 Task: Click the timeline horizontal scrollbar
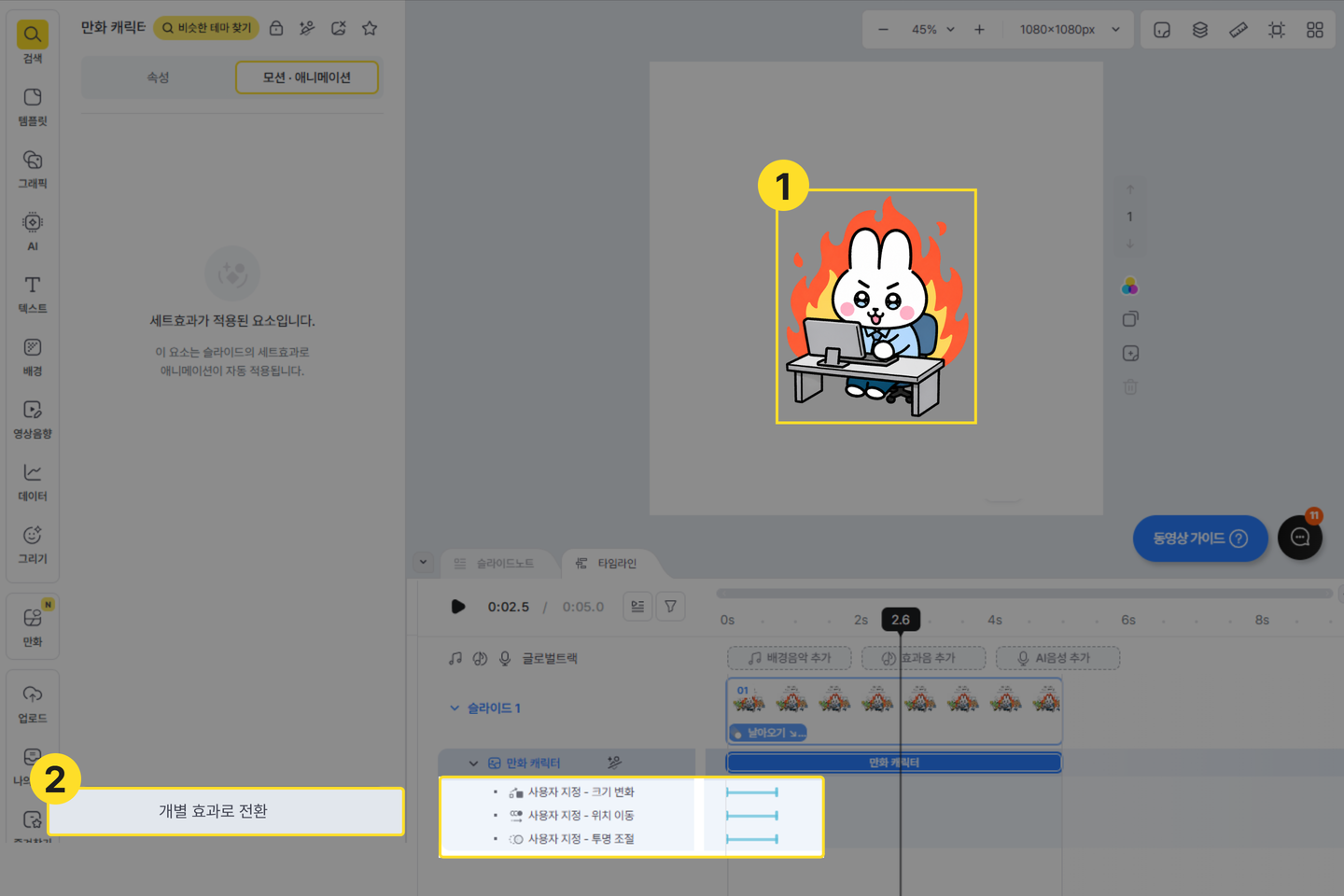[x=1025, y=594]
